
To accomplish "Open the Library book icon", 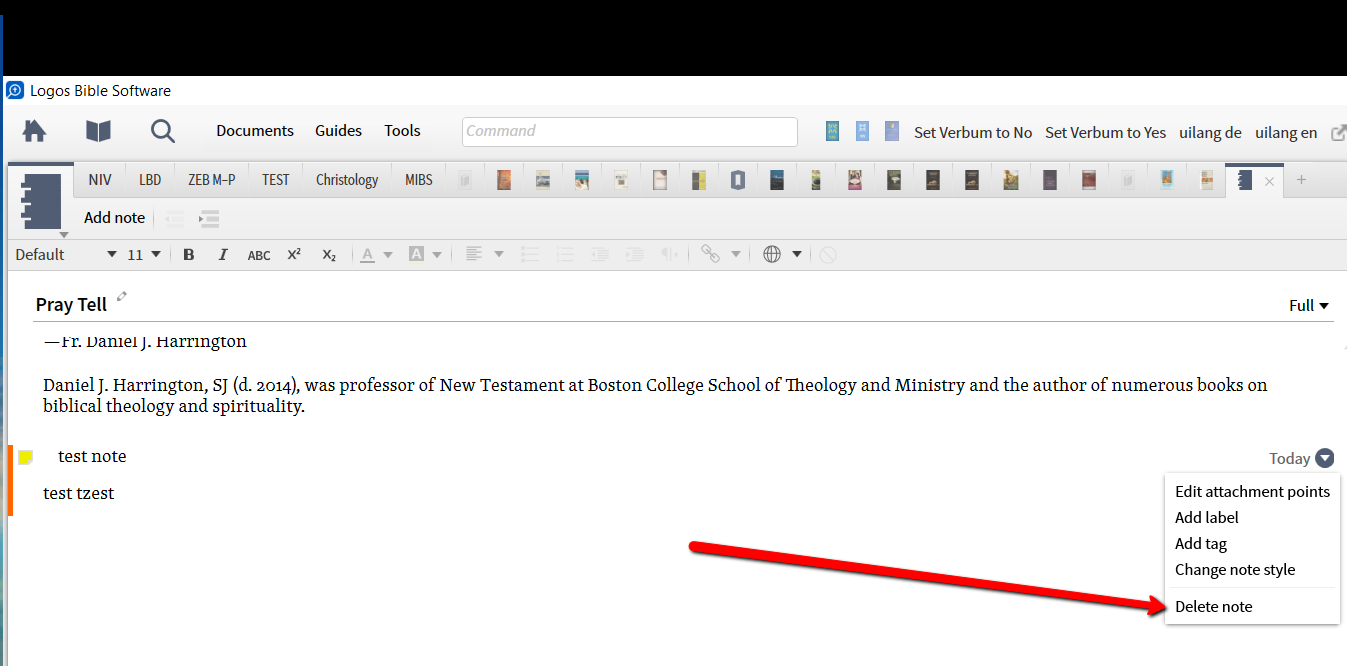I will pos(98,131).
